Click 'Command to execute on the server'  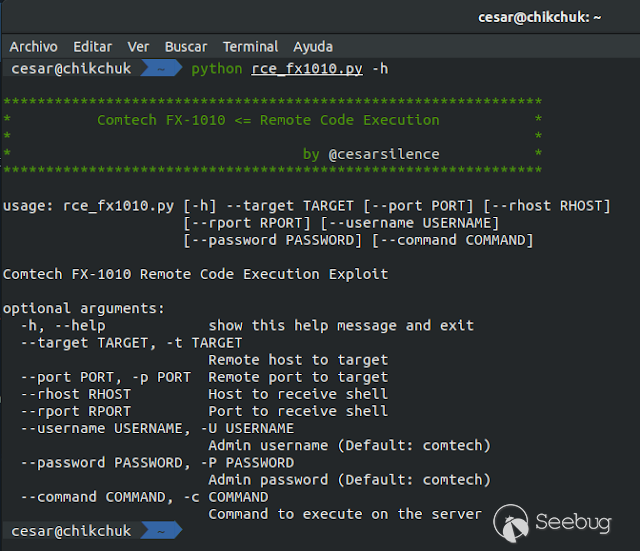345,514
